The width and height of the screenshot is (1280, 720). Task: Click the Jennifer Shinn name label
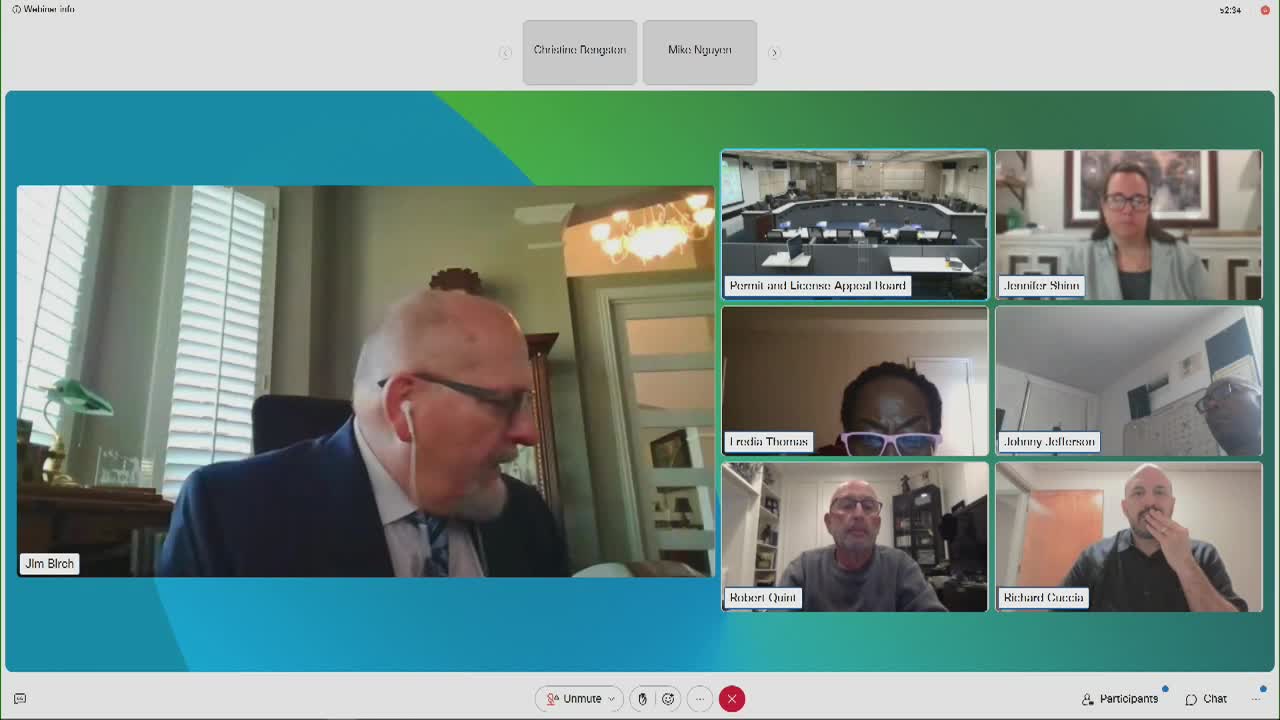[x=1041, y=286]
